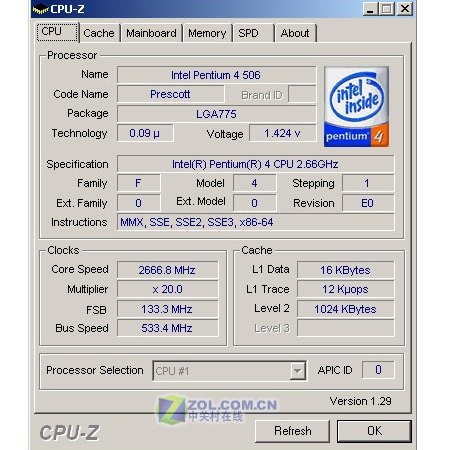
Task: Click the Package value LGA775
Action: 216,114
